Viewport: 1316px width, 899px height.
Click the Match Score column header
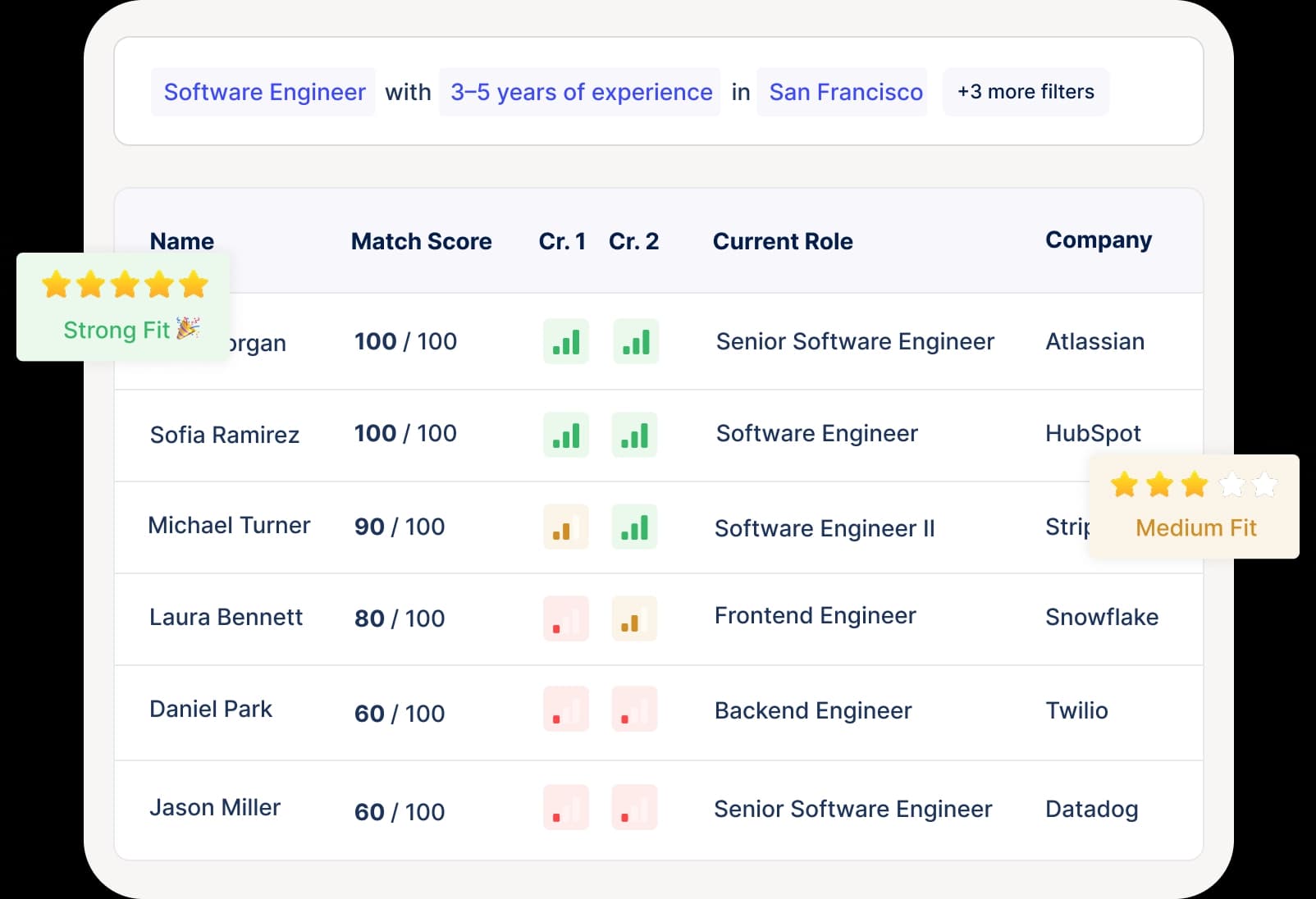click(x=421, y=241)
